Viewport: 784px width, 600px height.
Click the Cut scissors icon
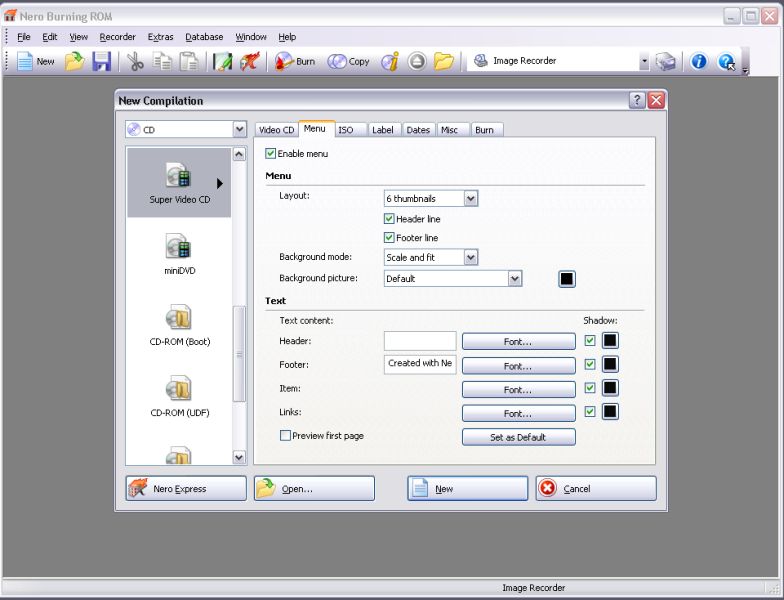pyautogui.click(x=135, y=62)
